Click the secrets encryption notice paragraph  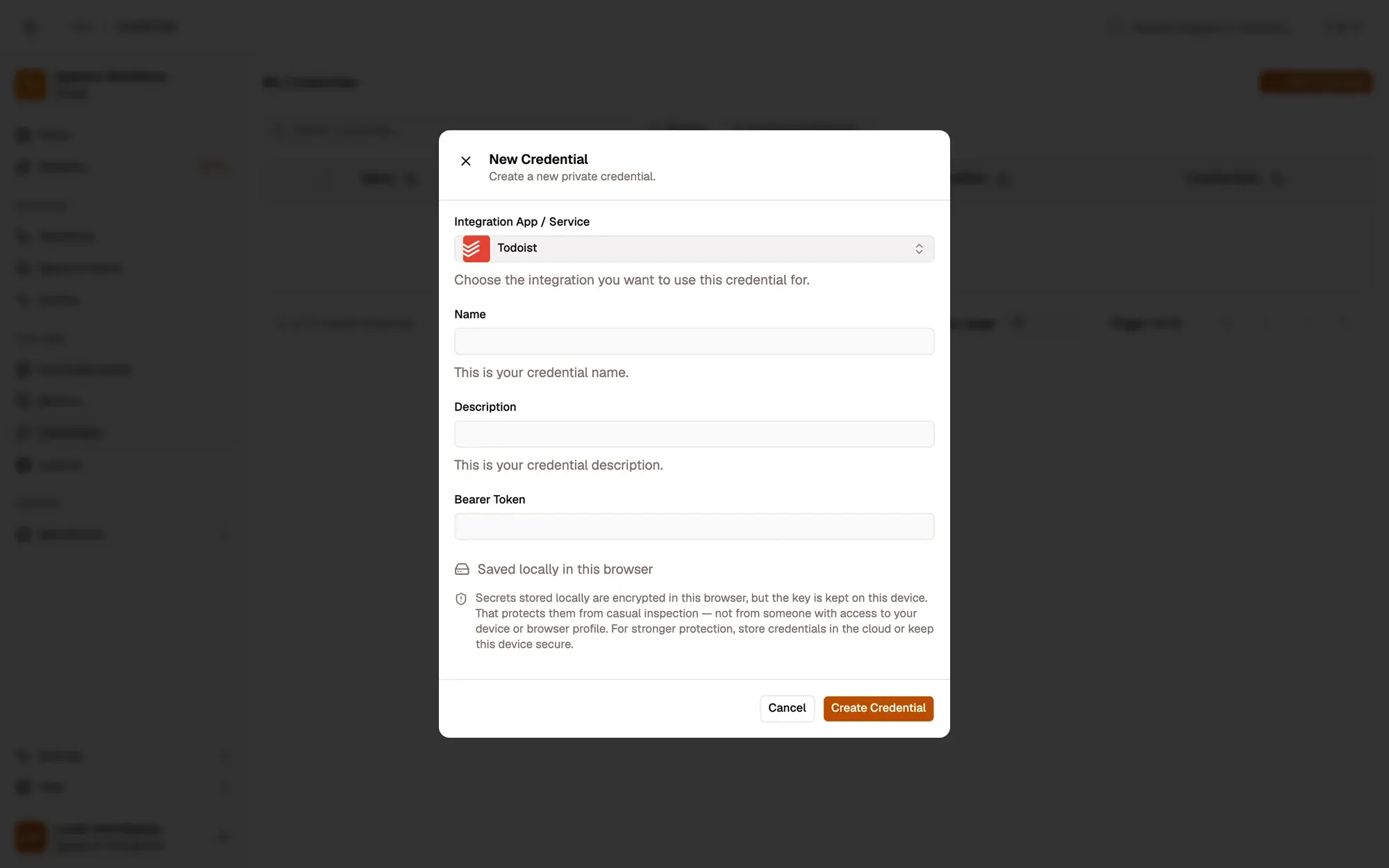pos(704,621)
